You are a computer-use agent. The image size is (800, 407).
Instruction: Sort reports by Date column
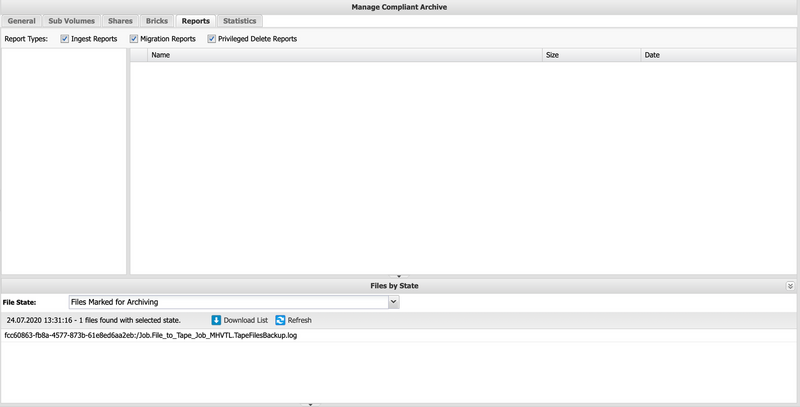pos(718,55)
